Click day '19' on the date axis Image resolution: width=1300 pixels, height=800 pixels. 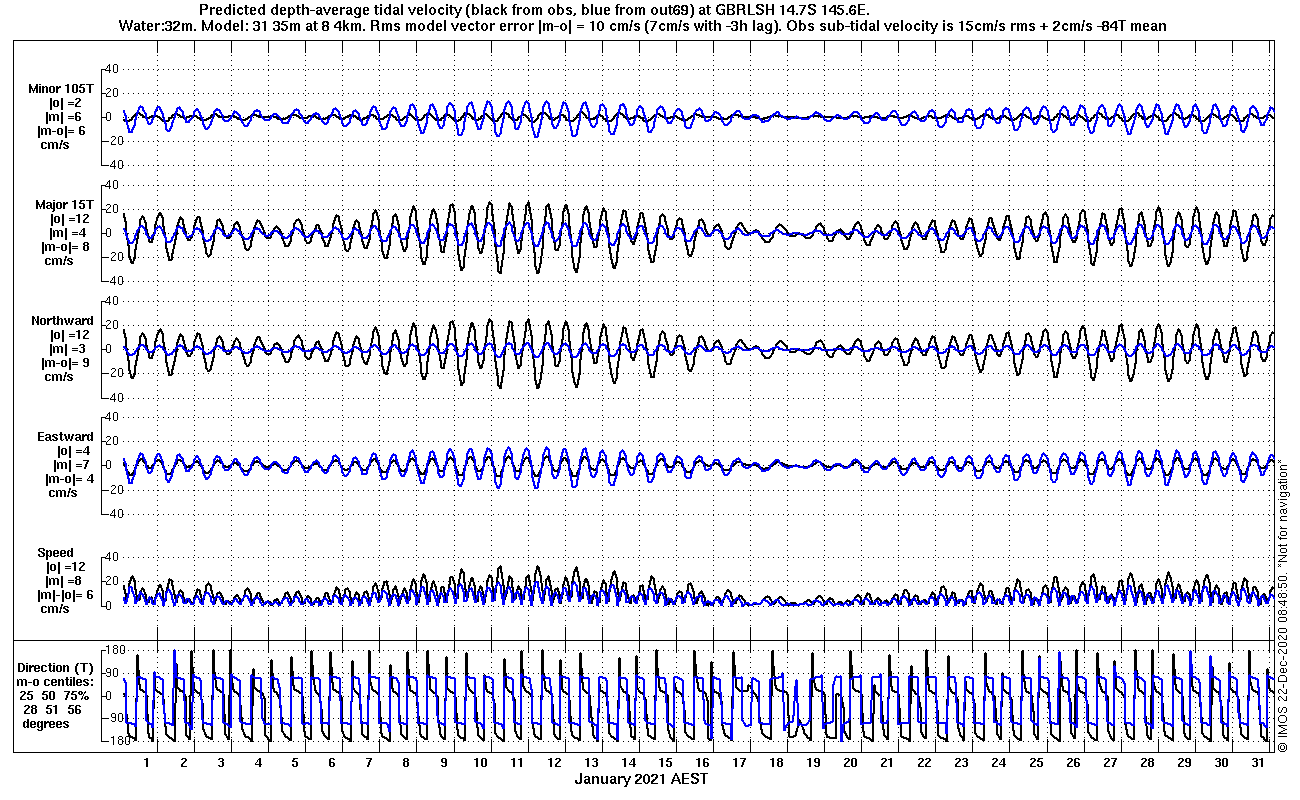(x=813, y=763)
